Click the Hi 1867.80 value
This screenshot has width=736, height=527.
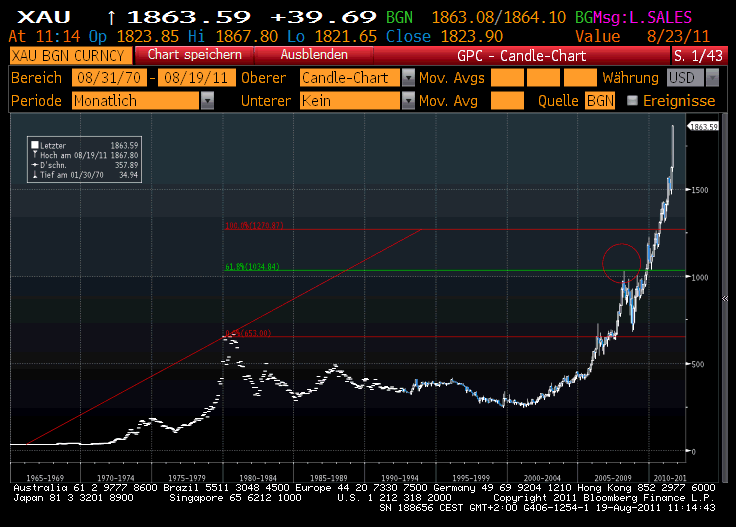pyautogui.click(x=233, y=37)
